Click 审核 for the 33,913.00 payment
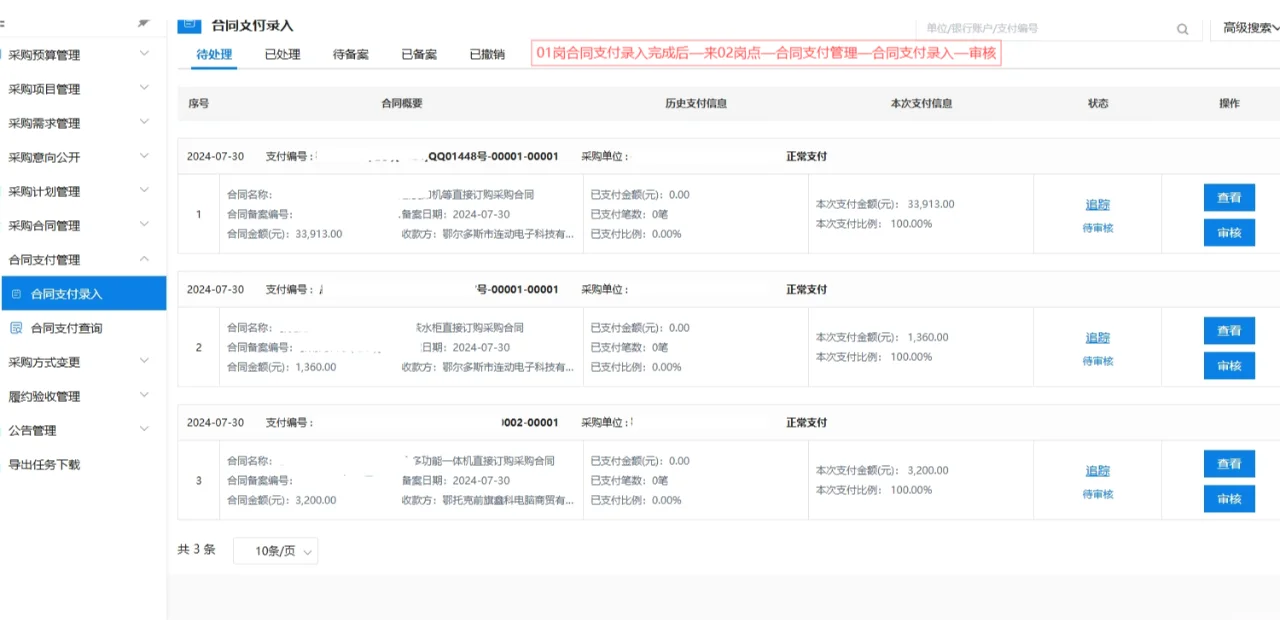Viewport: 1280px width, 640px height. pos(1229,232)
